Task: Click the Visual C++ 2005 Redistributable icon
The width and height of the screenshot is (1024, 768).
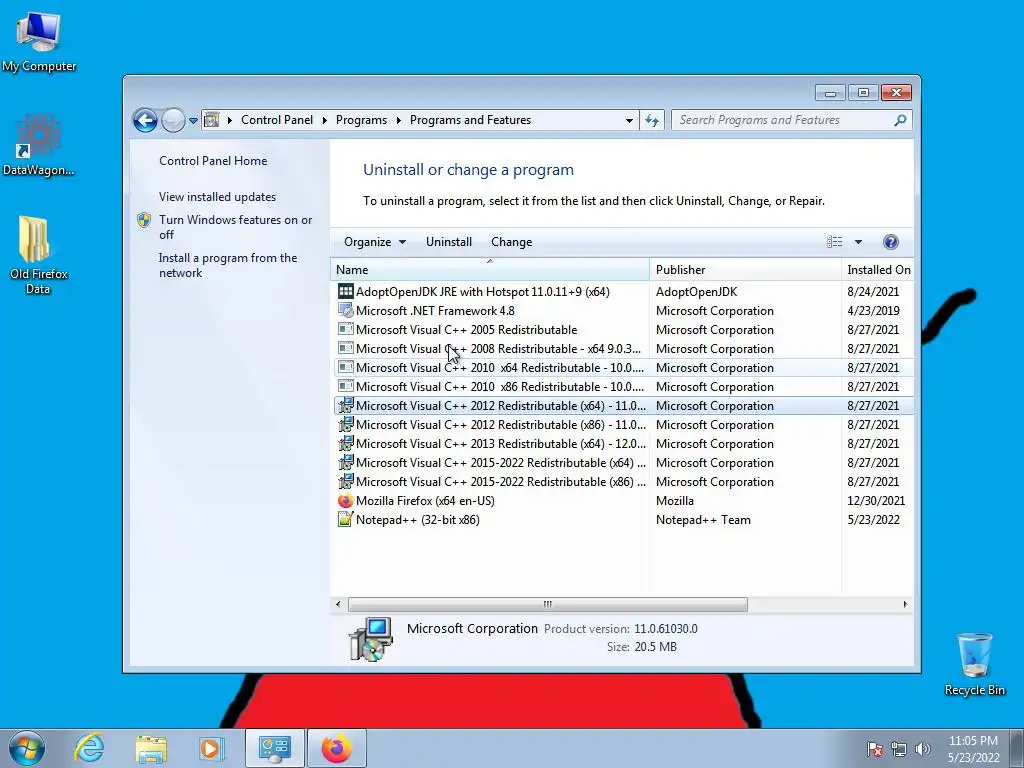Action: [345, 330]
